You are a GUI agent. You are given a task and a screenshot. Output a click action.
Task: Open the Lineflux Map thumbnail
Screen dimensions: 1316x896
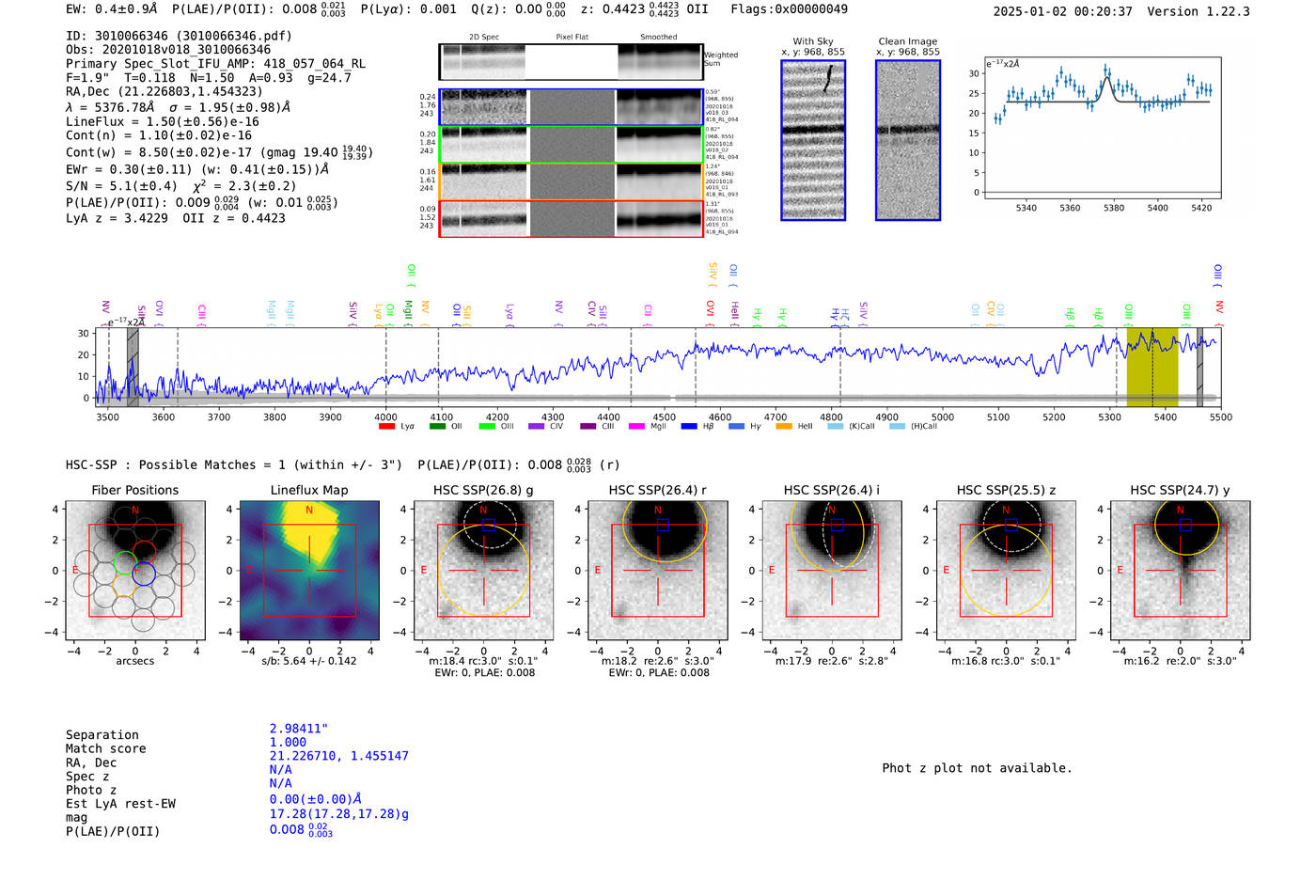pyautogui.click(x=309, y=570)
